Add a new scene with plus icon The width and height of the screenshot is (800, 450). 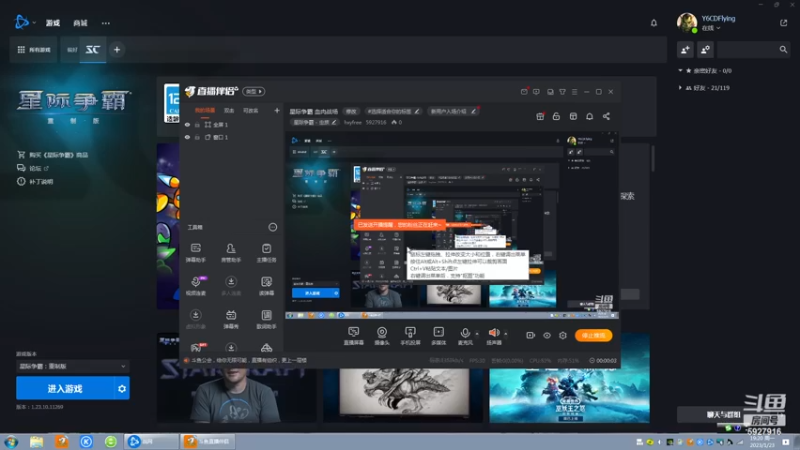pyautogui.click(x=277, y=110)
